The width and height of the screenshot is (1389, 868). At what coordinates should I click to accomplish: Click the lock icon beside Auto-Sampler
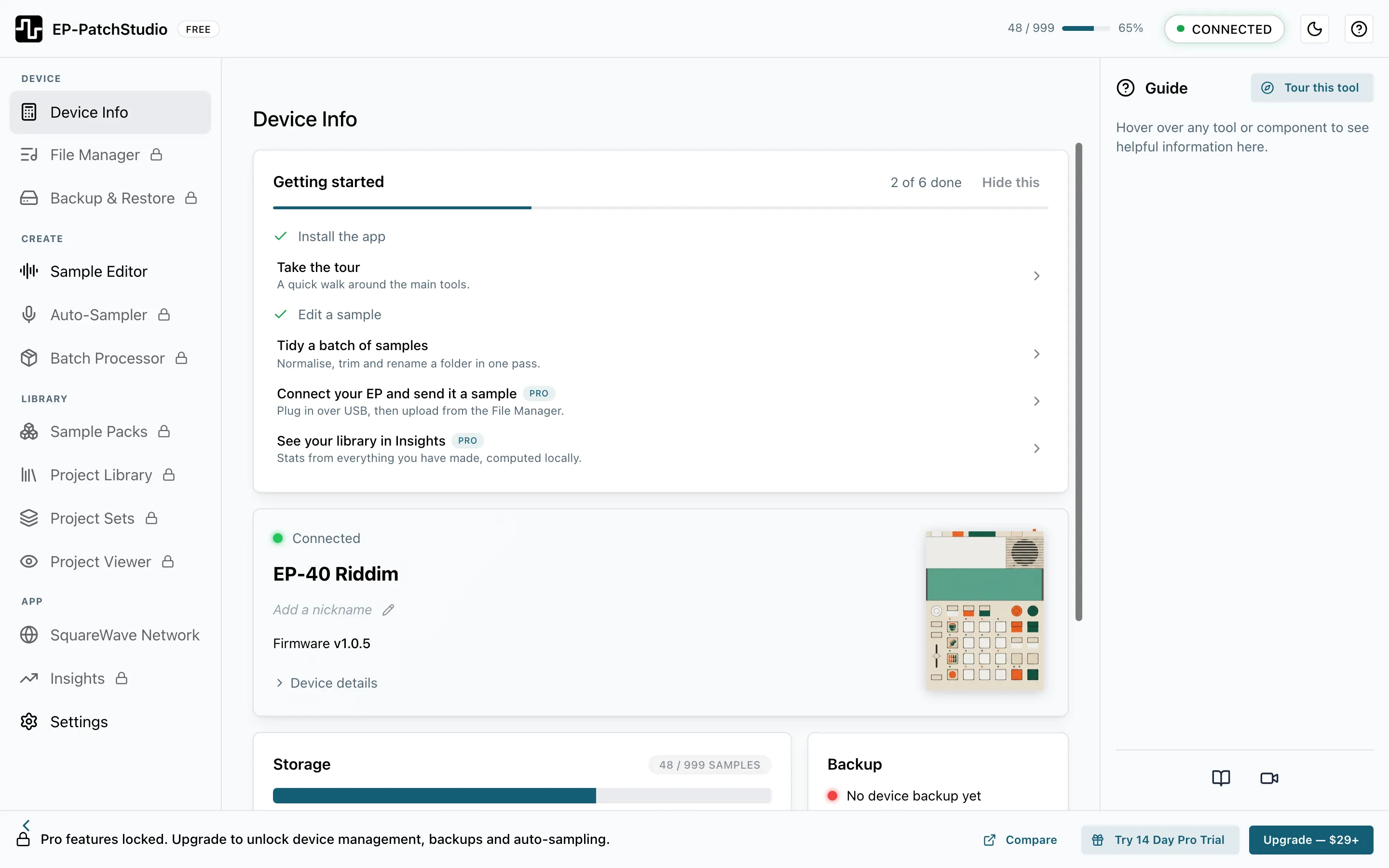(164, 314)
